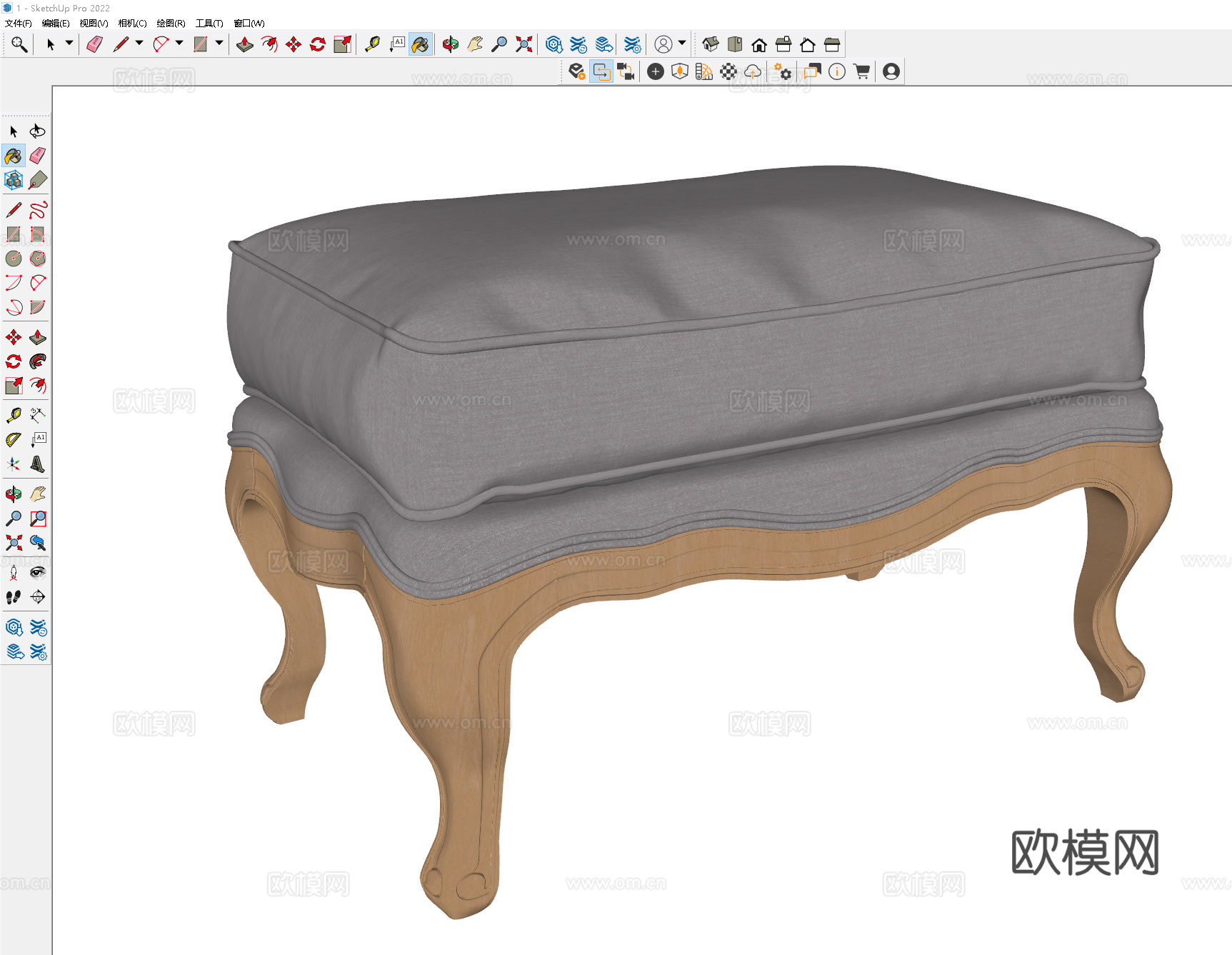Switch to the Iso standard view
This screenshot has width=1232, height=955.
point(711,44)
